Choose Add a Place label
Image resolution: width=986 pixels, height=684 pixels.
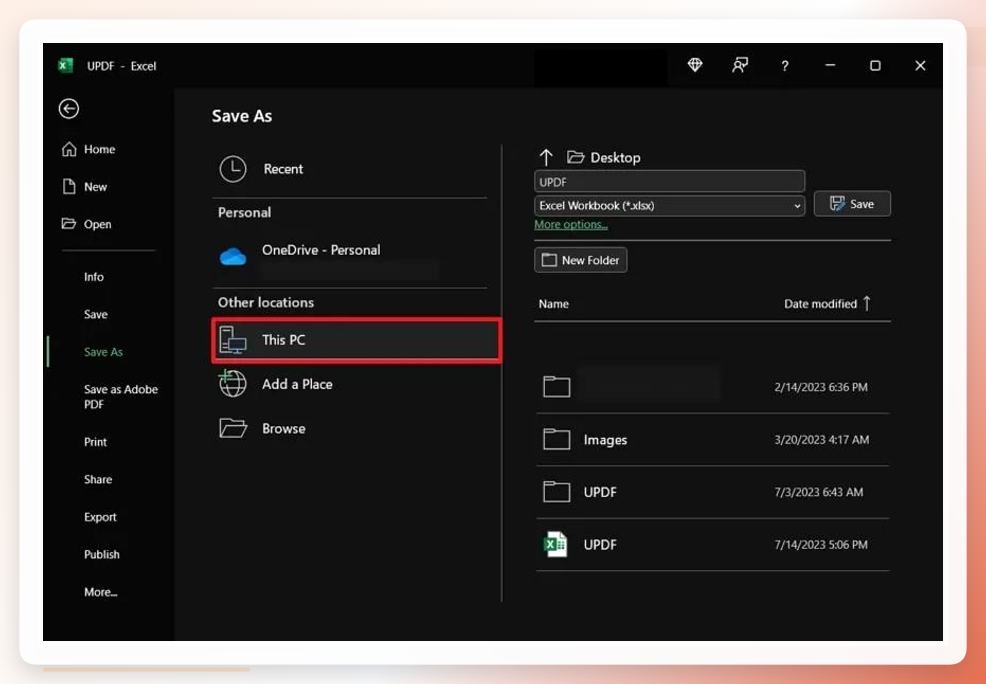point(297,384)
